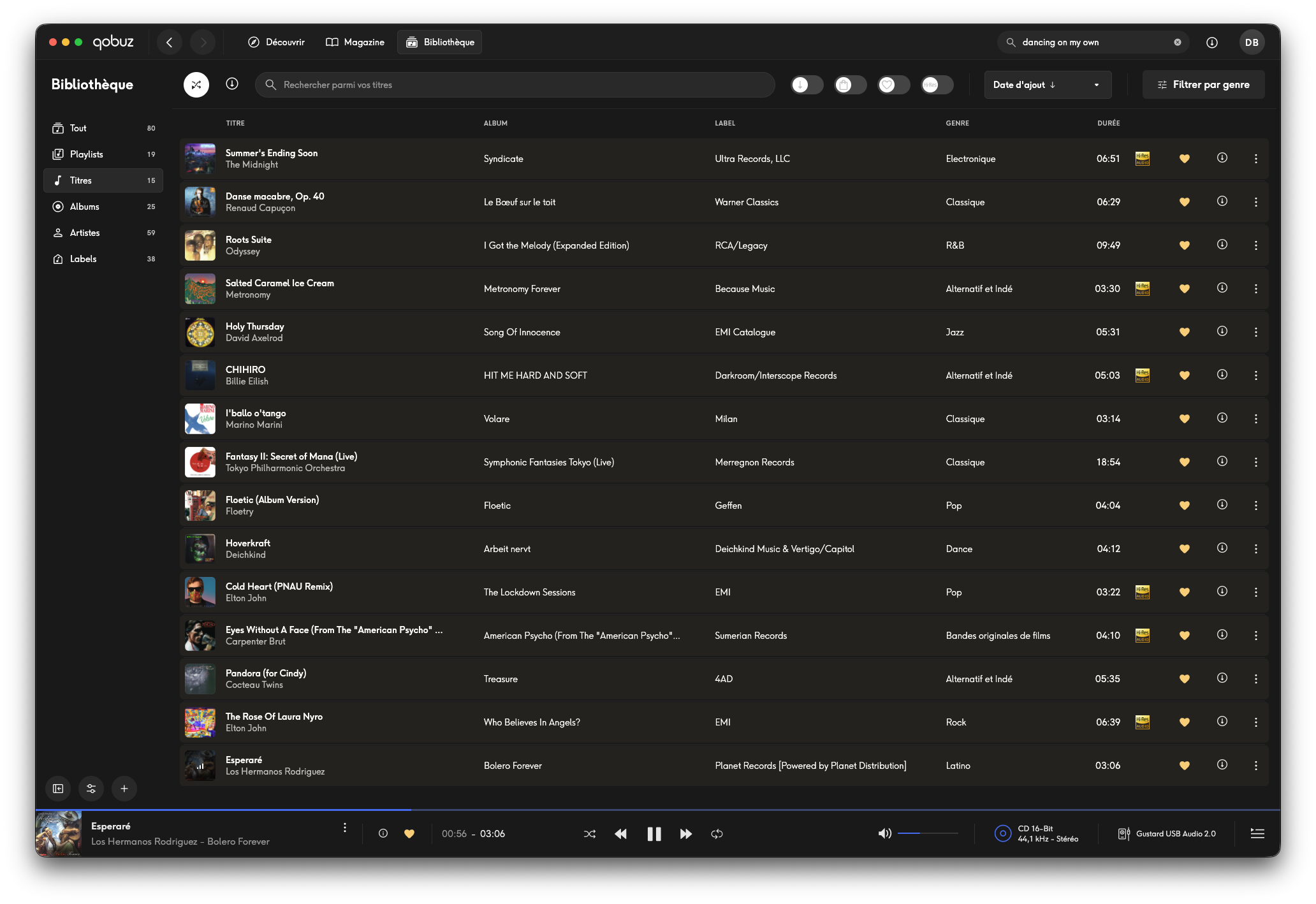
Task: Mute the audio with the speaker icon
Action: click(x=884, y=833)
